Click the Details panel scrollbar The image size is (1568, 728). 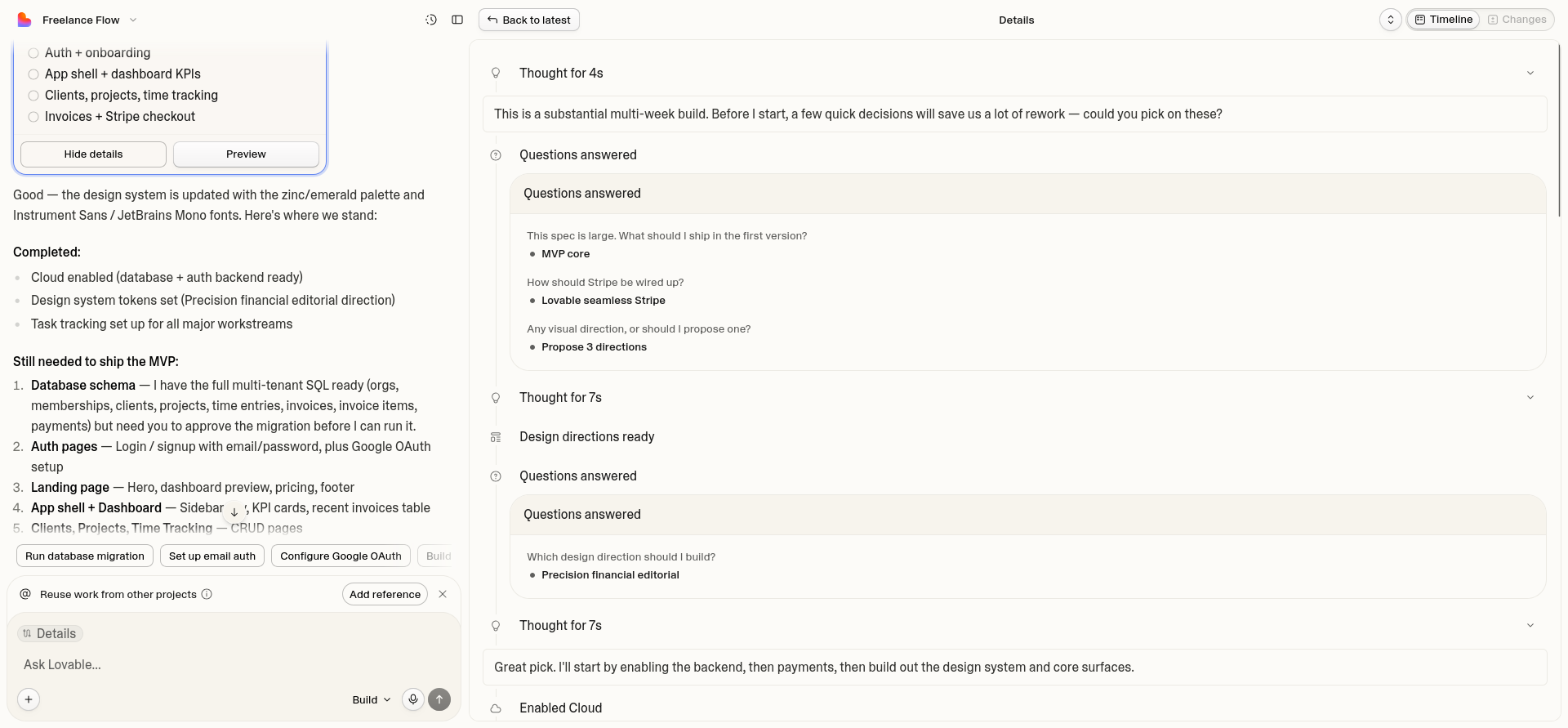(1559, 131)
